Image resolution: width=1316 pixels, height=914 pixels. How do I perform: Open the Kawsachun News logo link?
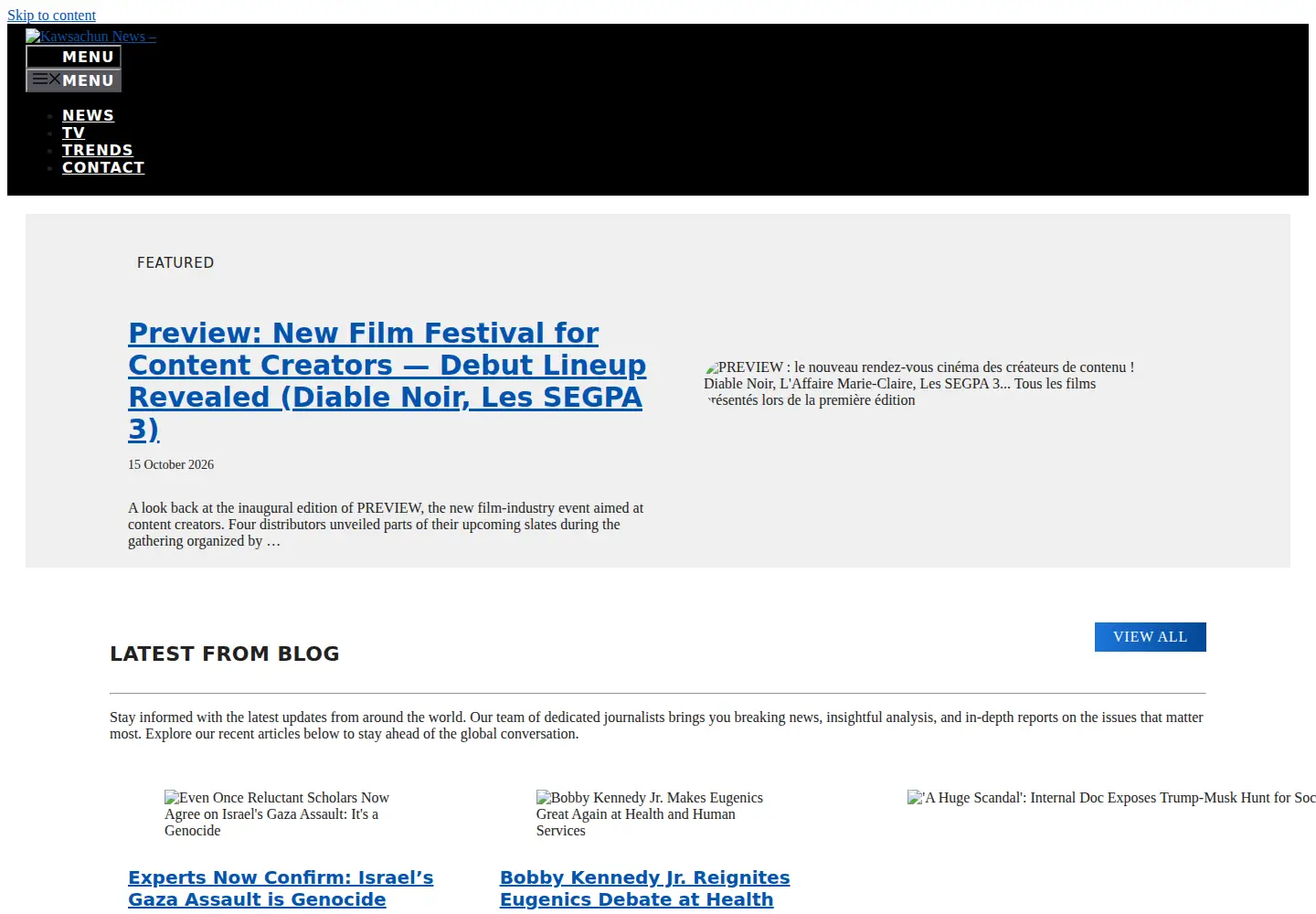pyautogui.click(x=90, y=37)
